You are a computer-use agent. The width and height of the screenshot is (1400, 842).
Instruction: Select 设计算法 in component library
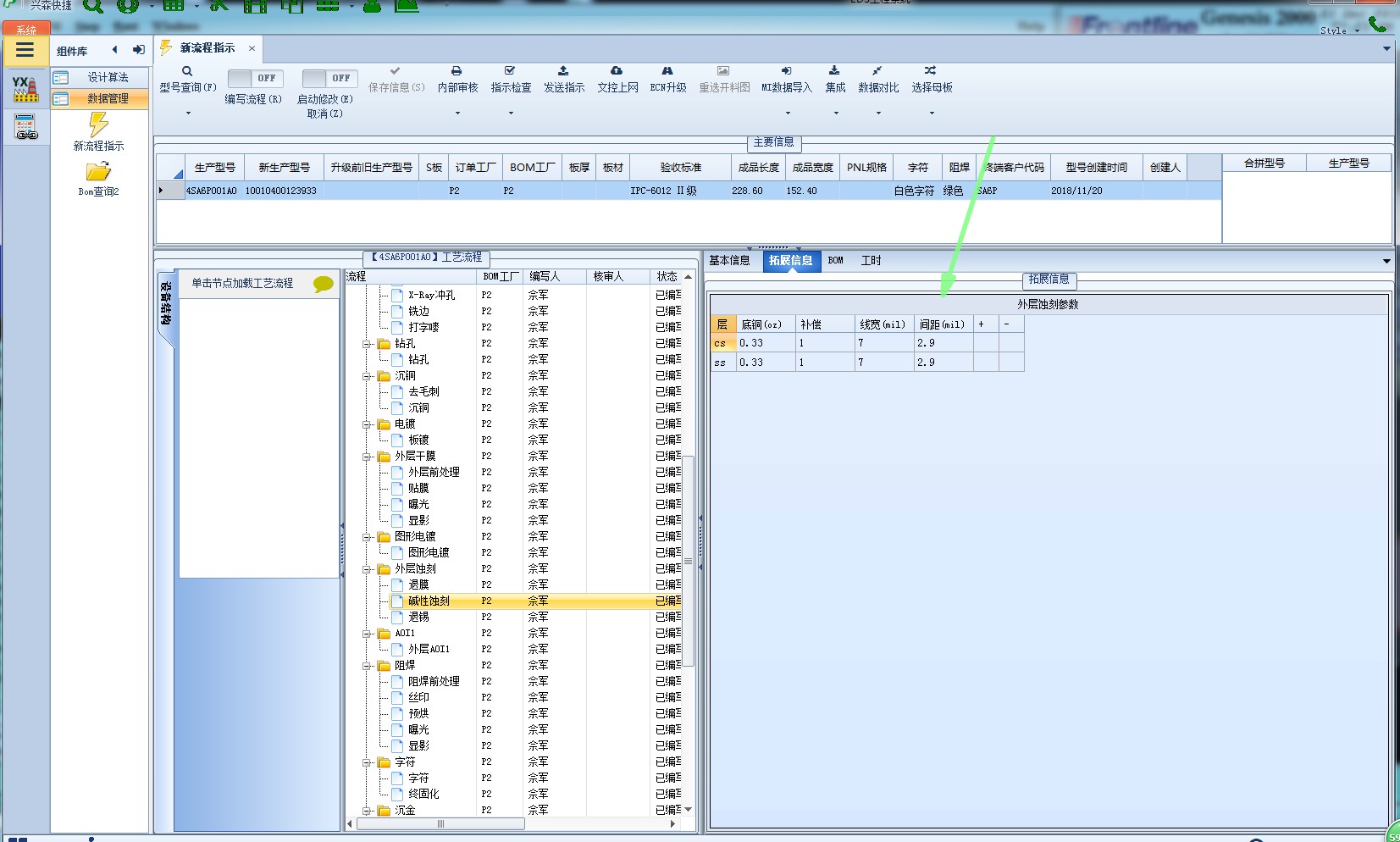tap(100, 78)
